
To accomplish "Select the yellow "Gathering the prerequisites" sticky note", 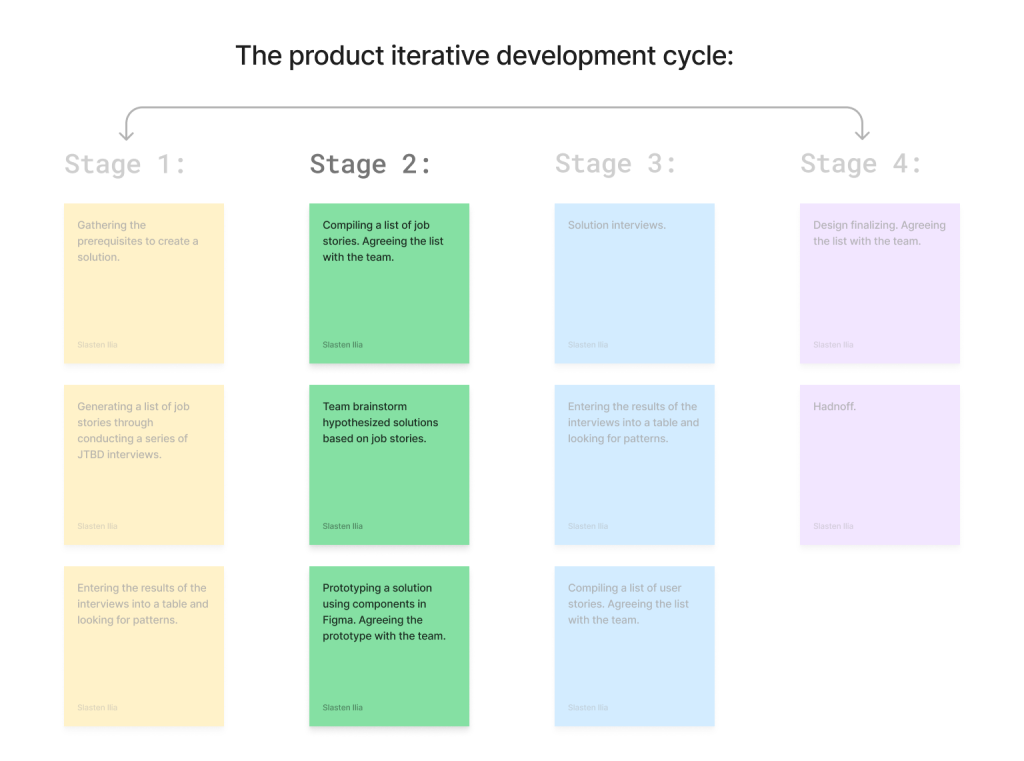I will pos(144,283).
